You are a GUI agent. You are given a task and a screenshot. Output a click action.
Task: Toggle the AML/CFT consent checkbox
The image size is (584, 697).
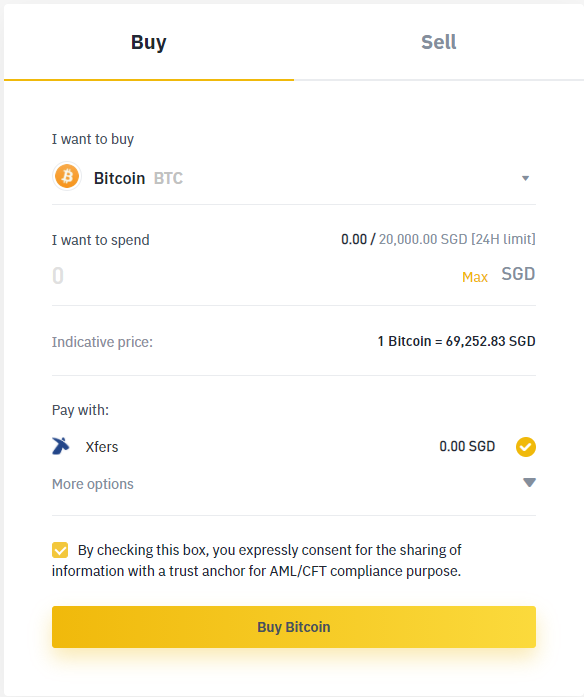tap(60, 550)
